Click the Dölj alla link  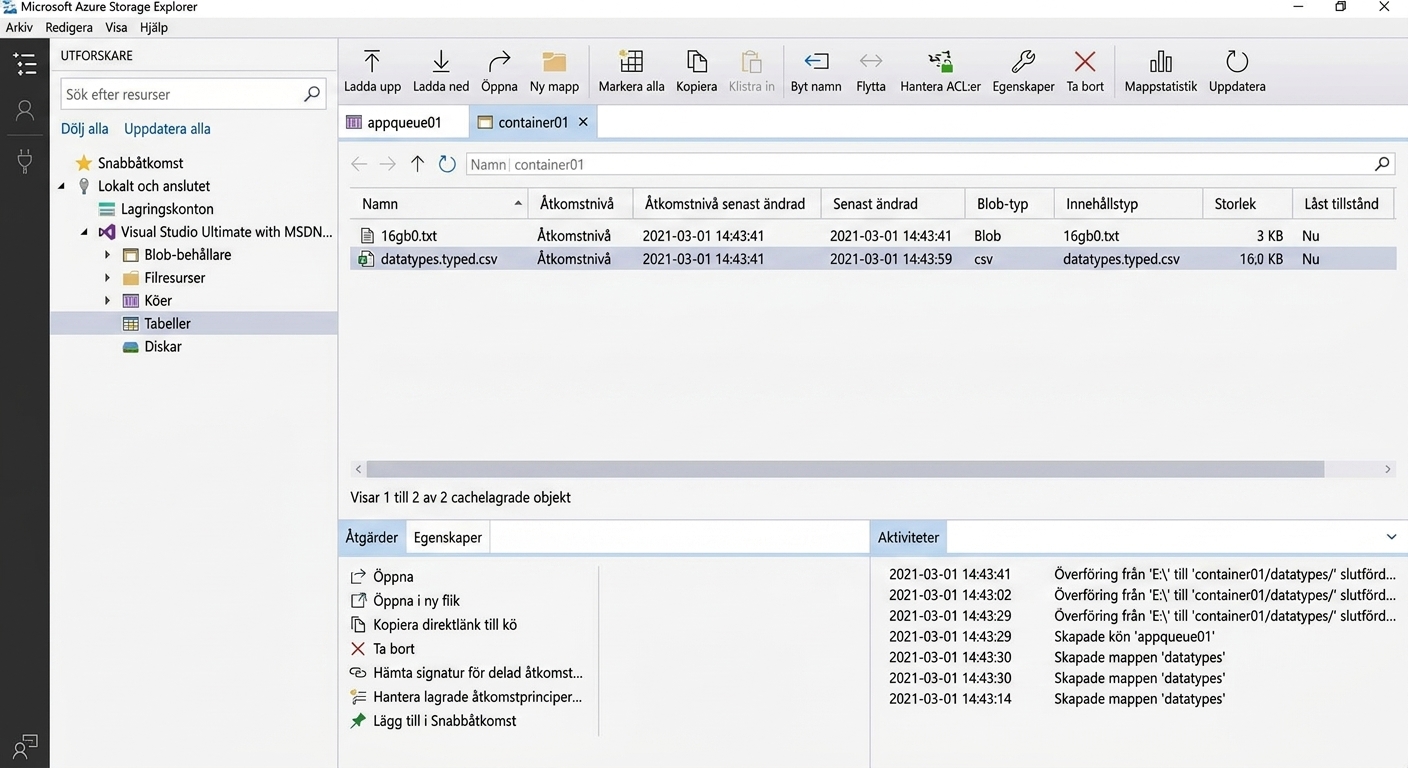[85, 129]
